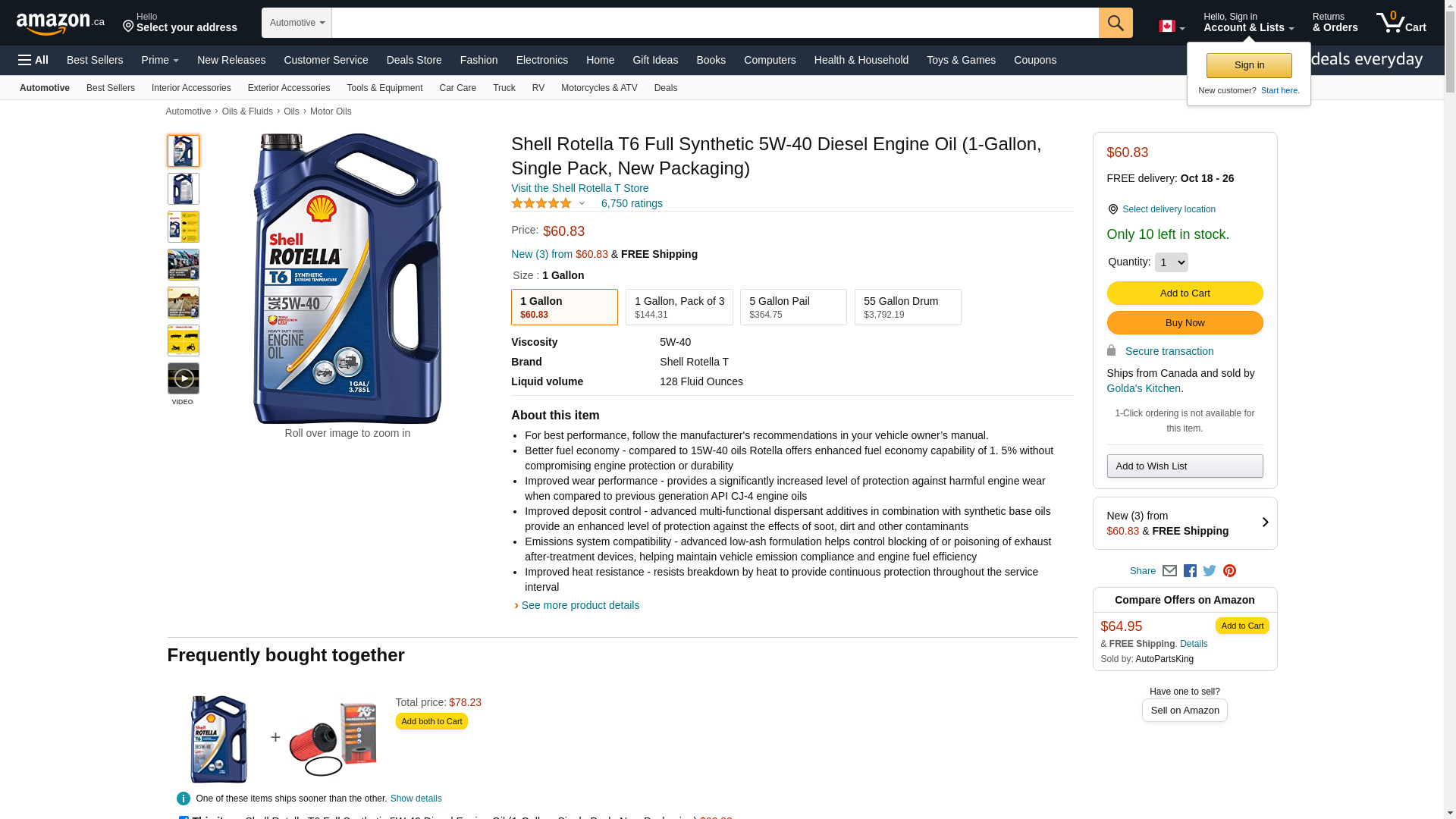Share product on Pinterest icon
1456x819 pixels.
[x=1229, y=571]
